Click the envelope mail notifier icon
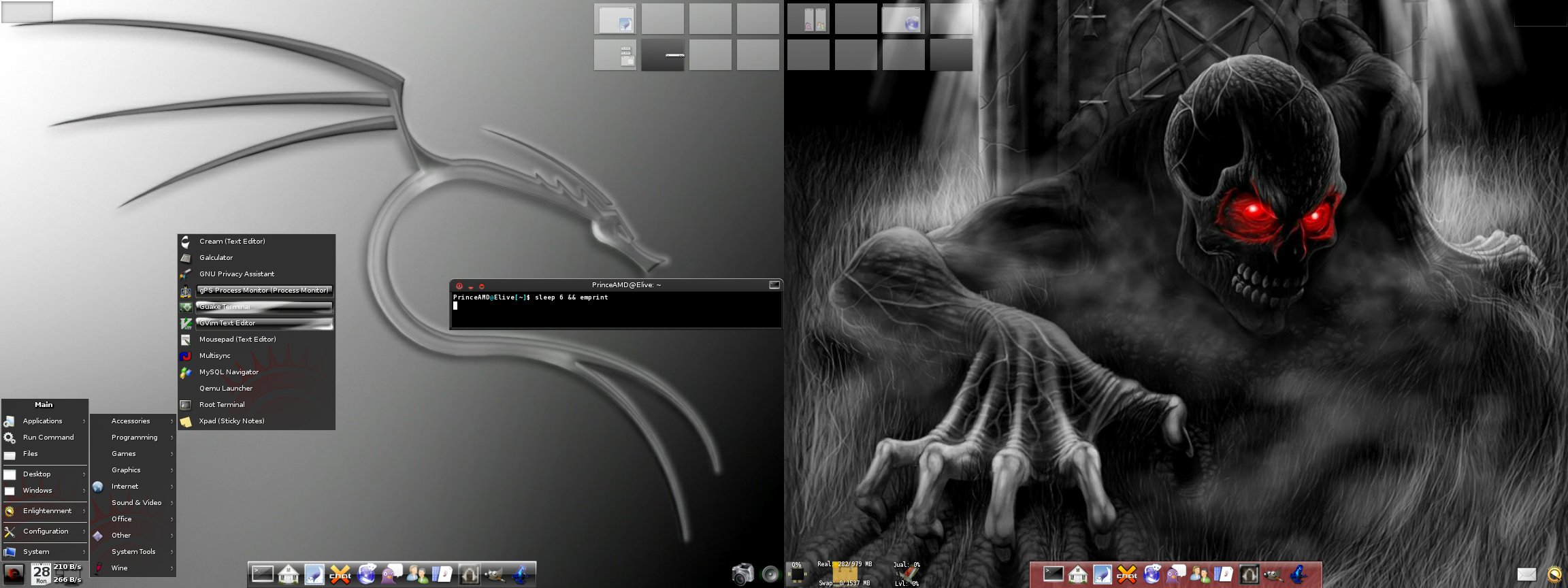This screenshot has height=588, width=1568. pos(1526,575)
